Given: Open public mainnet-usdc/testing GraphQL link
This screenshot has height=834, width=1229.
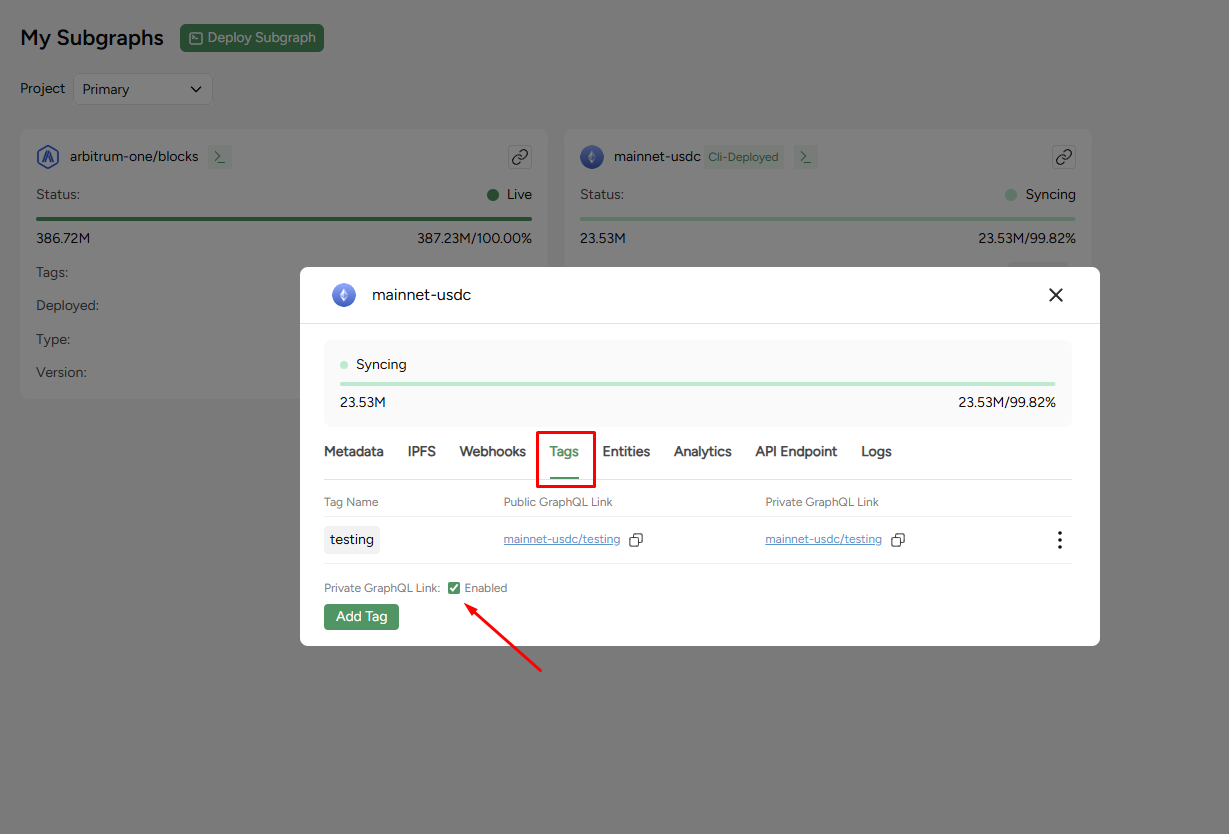Looking at the screenshot, I should [x=562, y=539].
